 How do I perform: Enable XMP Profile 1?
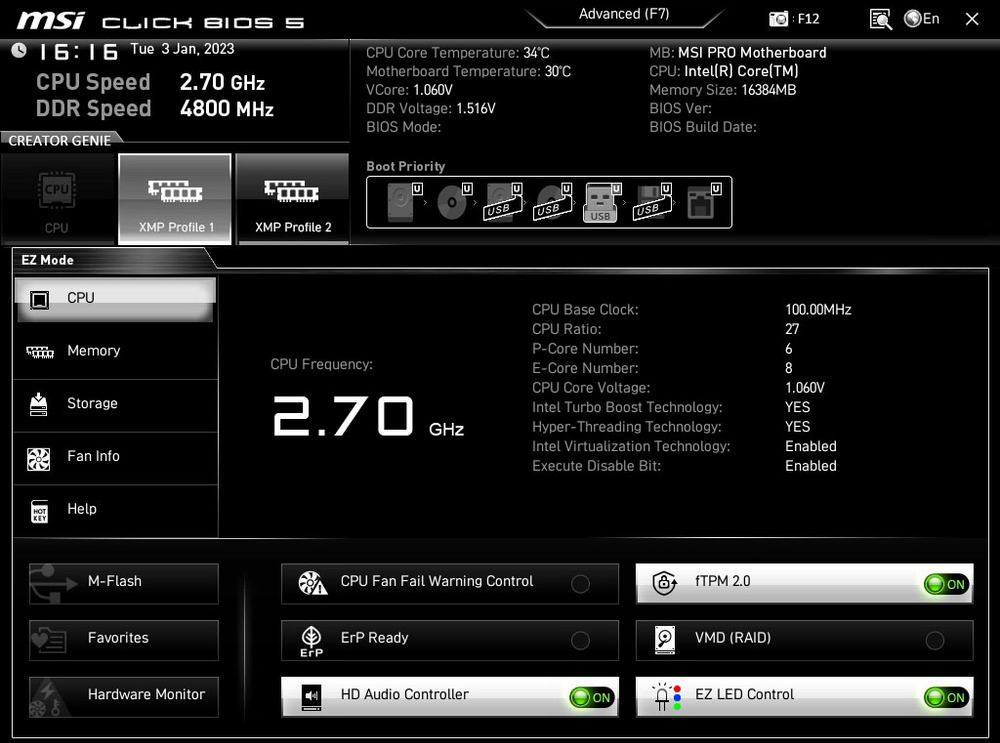[175, 199]
